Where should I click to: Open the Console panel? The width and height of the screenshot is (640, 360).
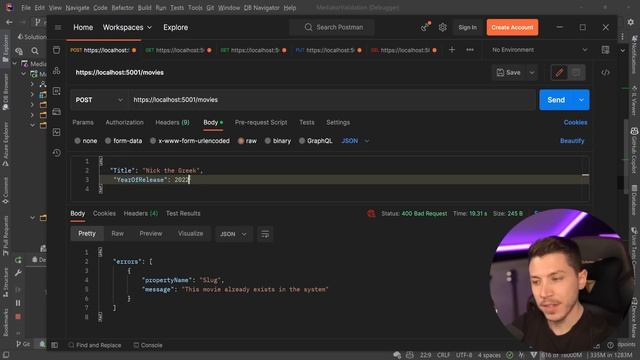point(148,345)
